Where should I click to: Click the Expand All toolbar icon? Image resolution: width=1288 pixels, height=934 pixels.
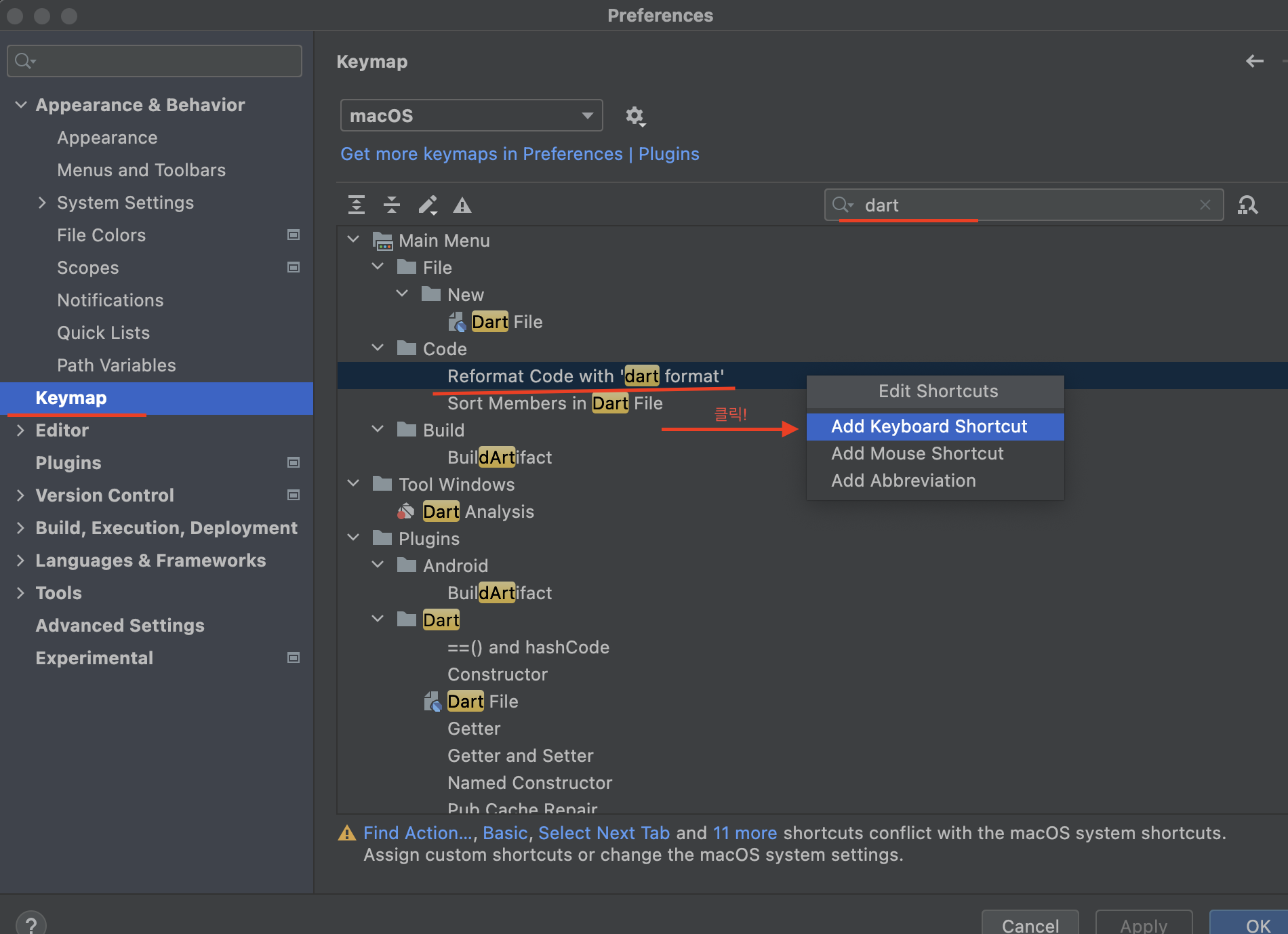pos(357,205)
